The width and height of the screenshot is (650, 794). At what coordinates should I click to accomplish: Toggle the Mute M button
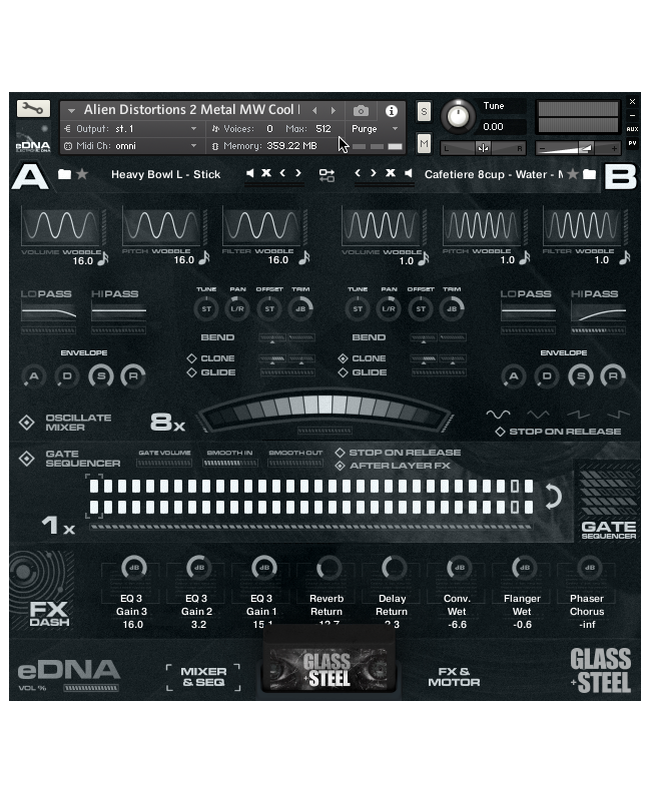424,144
